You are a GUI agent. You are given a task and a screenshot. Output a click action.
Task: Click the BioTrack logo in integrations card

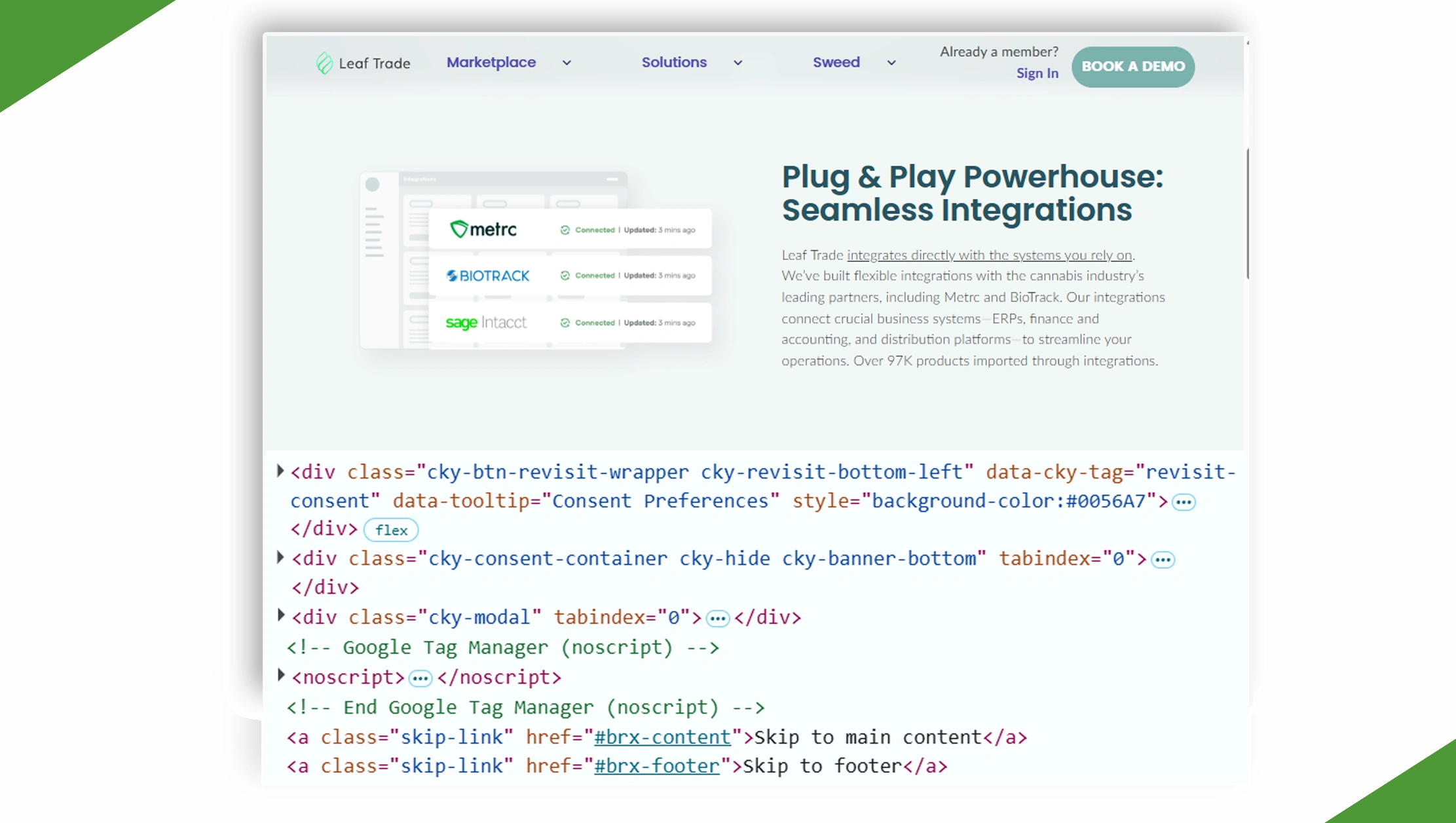point(488,276)
